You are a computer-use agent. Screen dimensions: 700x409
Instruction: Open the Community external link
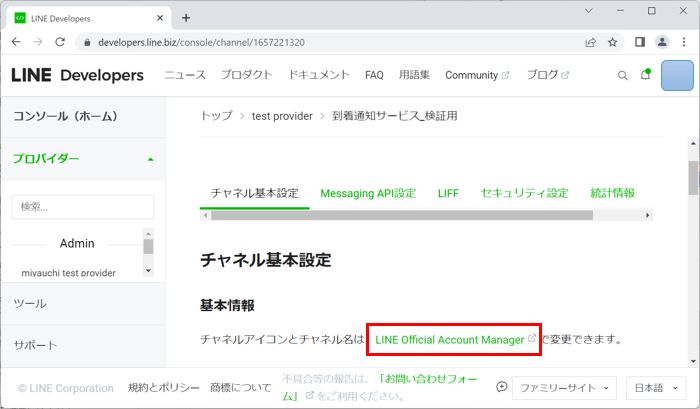(477, 75)
